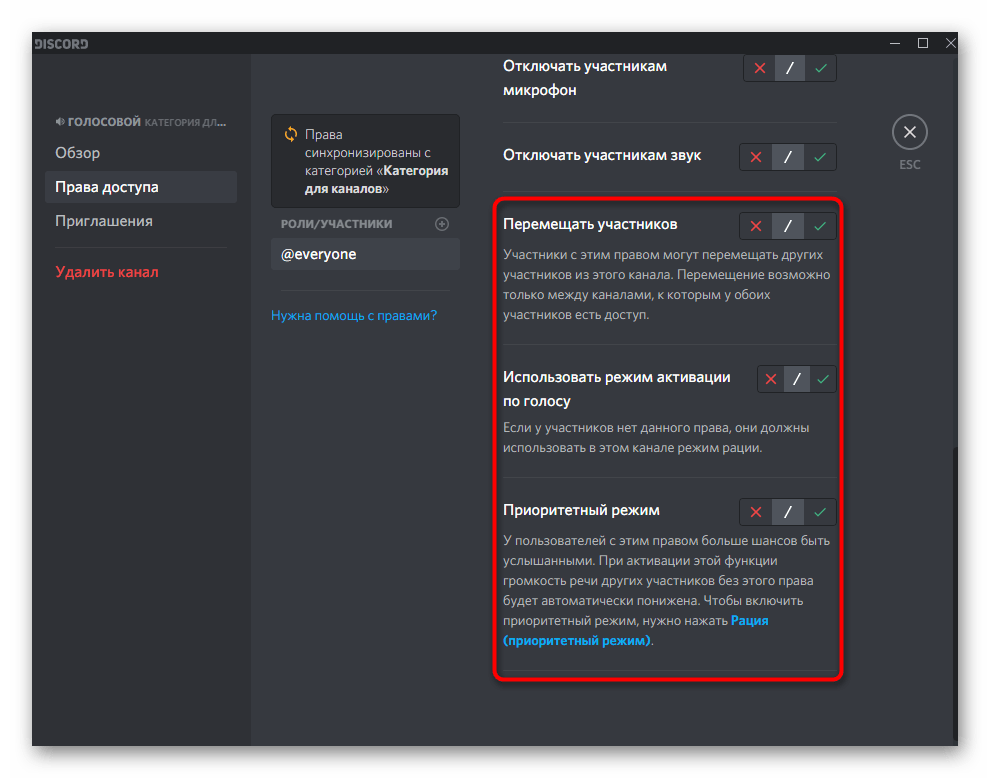Allow the mute members' microphone permission
Image resolution: width=990 pixels, height=778 pixels.
pos(821,68)
